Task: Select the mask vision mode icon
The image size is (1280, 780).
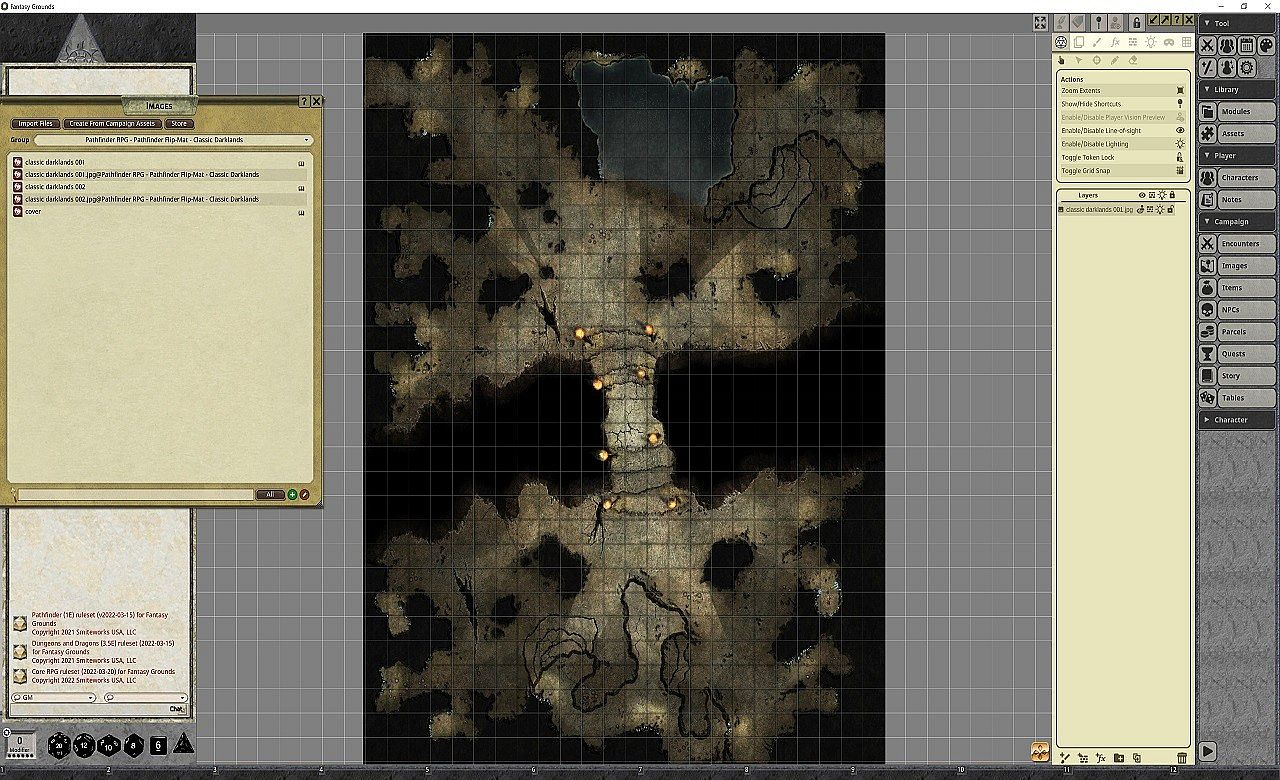Action: click(x=1169, y=42)
